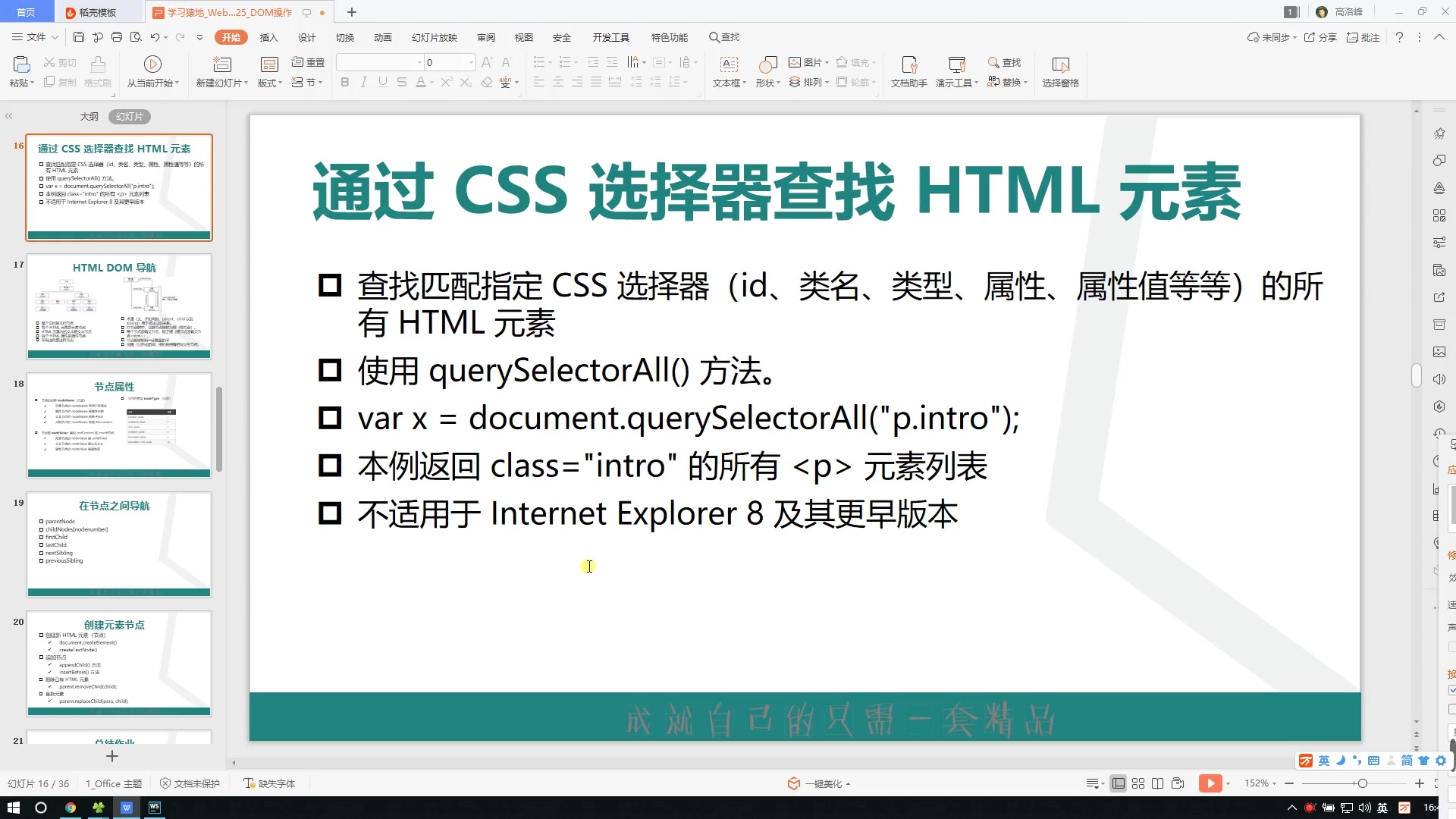The height and width of the screenshot is (819, 1456).
Task: Click One-click Beautify (一键美化) button
Action: [823, 783]
